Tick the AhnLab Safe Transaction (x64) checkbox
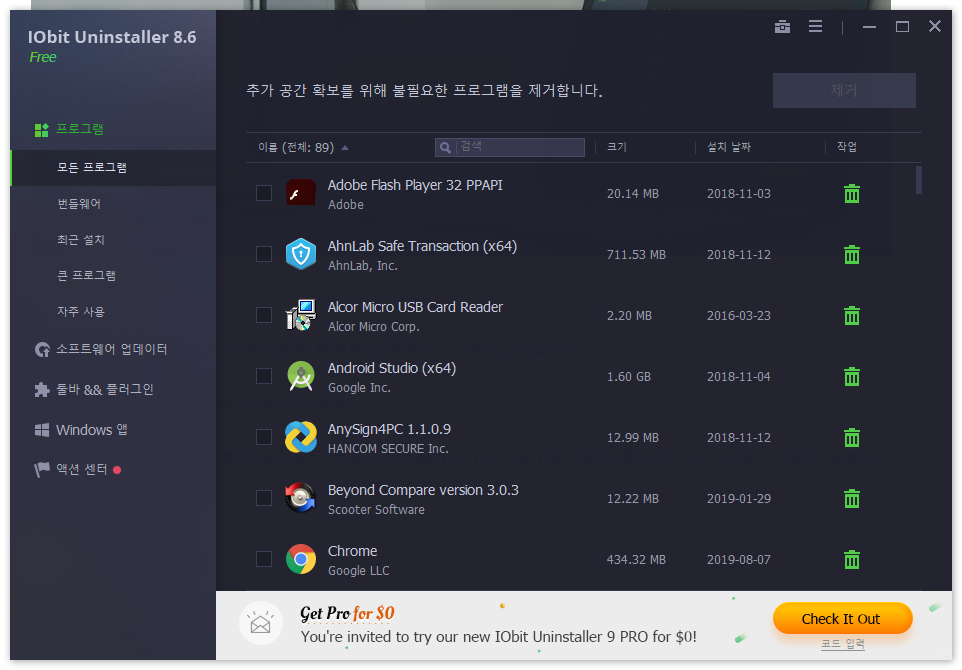 click(x=264, y=254)
